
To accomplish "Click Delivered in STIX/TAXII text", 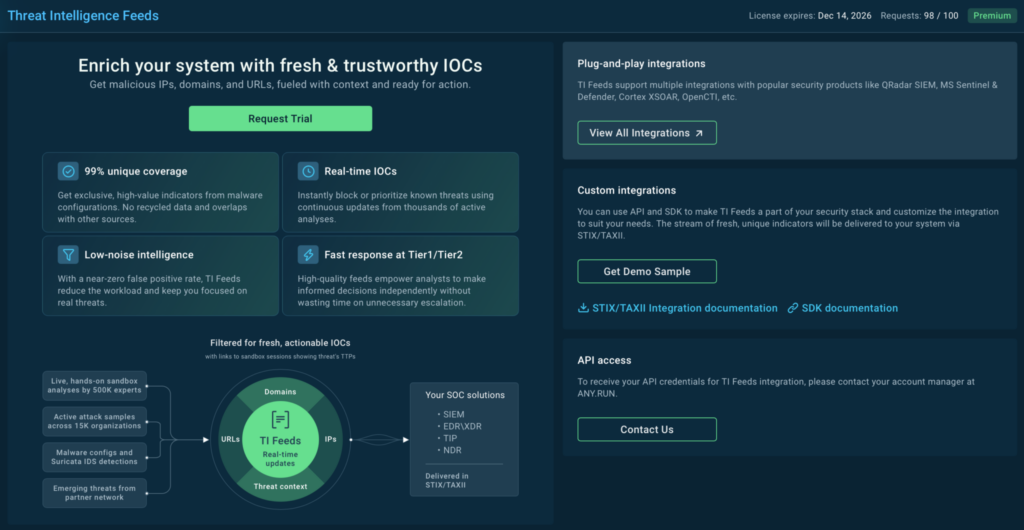I will pyautogui.click(x=447, y=480).
